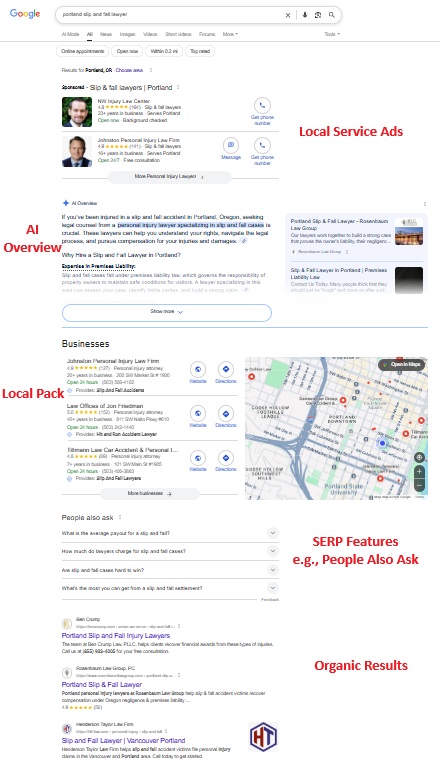
Task: Apply Top rated filter chip
Action: tap(200, 51)
